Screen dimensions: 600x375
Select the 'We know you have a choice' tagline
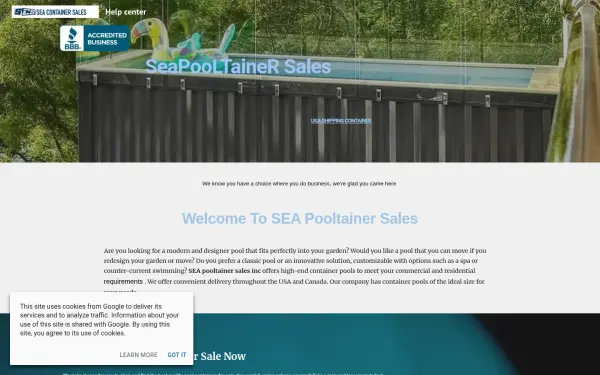click(x=299, y=184)
